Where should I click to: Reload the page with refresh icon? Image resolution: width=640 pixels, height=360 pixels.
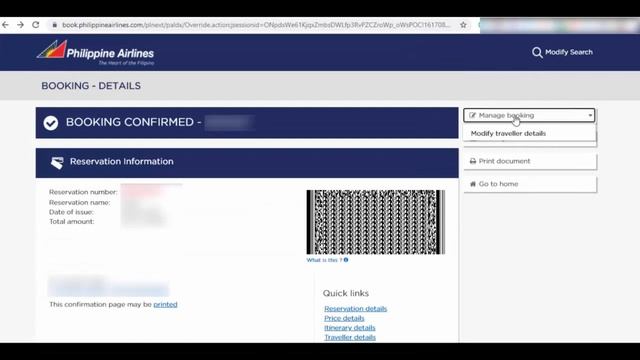click(x=36, y=25)
